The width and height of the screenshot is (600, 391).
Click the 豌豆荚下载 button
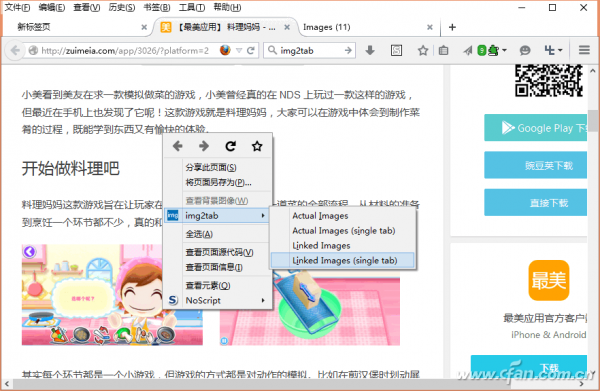click(x=535, y=165)
